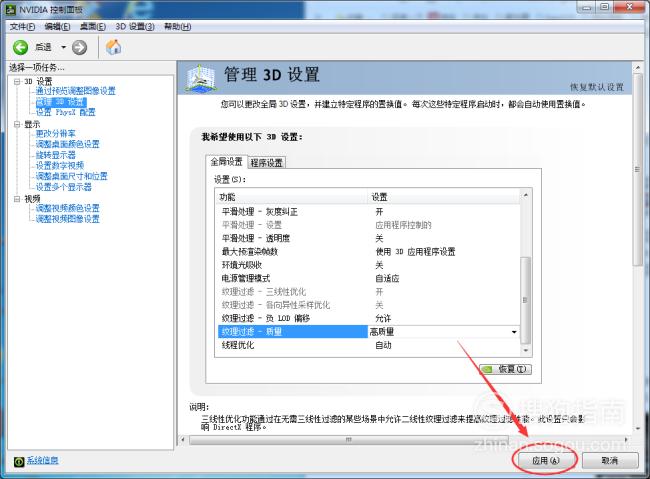Click the 使用 3D 应用程序设置 value
The width and height of the screenshot is (650, 479).
(415, 252)
